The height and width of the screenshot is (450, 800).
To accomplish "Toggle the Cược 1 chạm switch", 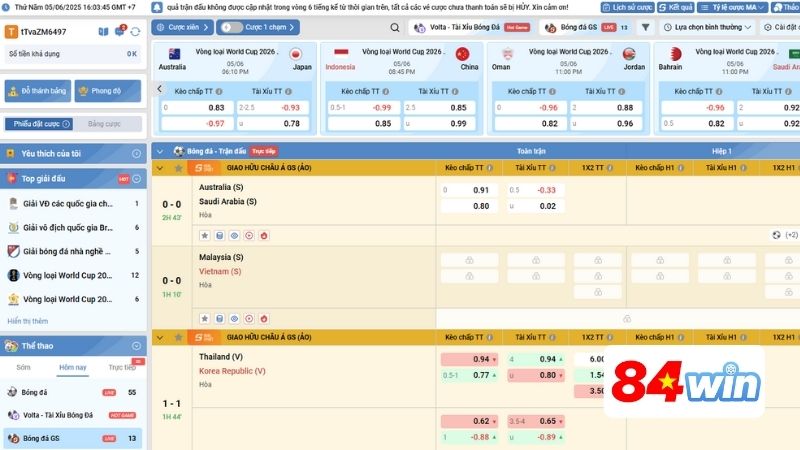I will pyautogui.click(x=230, y=28).
